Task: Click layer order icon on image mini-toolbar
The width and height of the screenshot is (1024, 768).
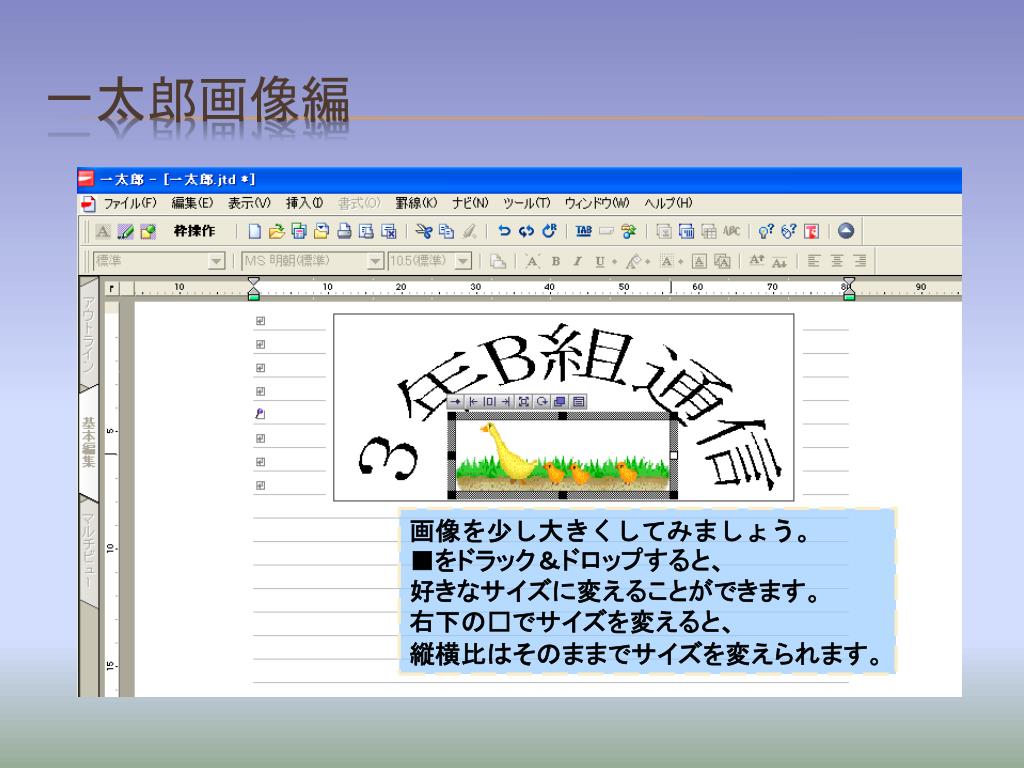Action: (x=560, y=402)
